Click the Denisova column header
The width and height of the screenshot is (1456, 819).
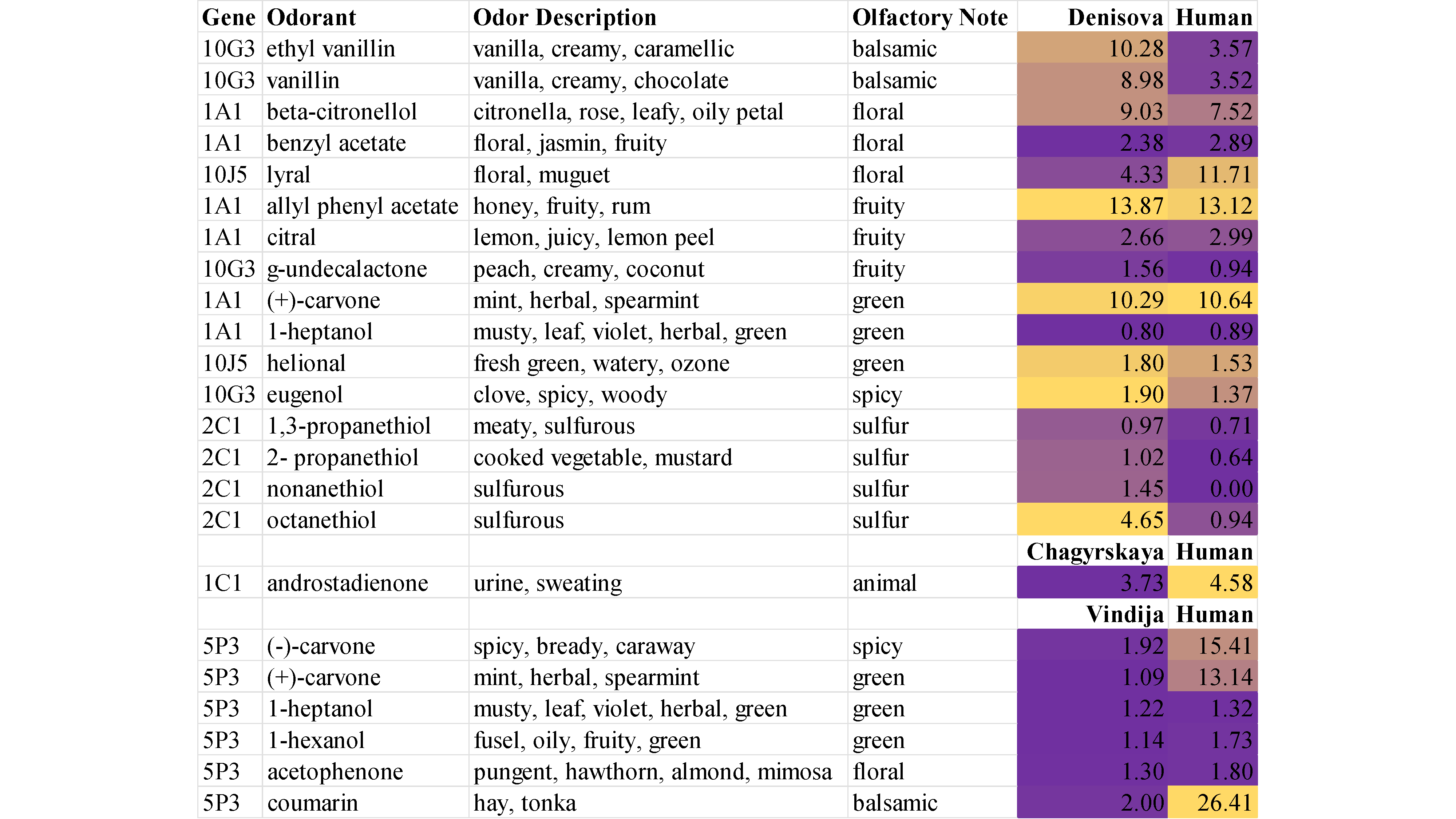point(1115,17)
